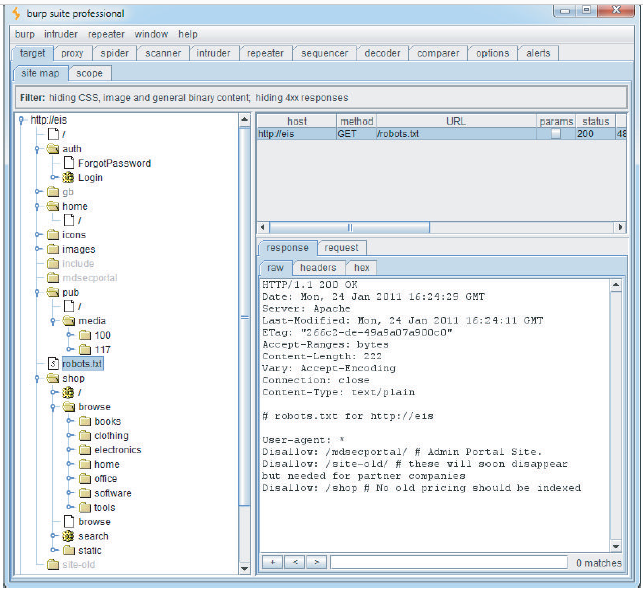The image size is (643, 592).
Task: Click the + search options button
Action: [273, 562]
